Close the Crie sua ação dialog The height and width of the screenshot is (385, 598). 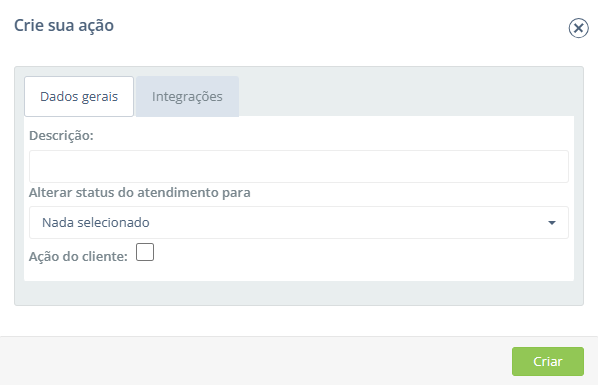point(578,28)
